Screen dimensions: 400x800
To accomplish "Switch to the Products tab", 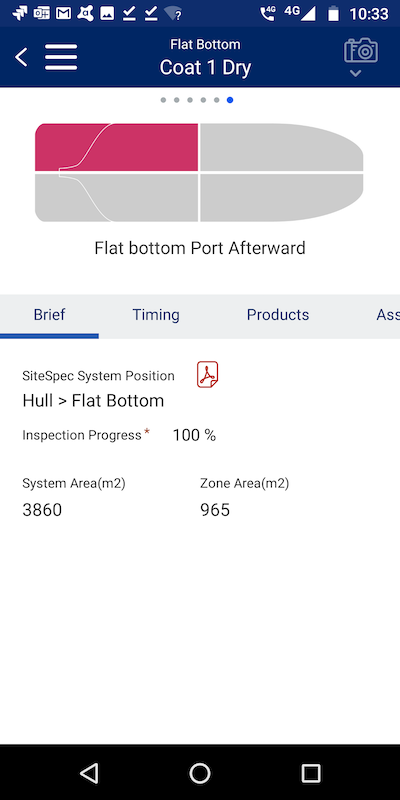I will point(278,315).
